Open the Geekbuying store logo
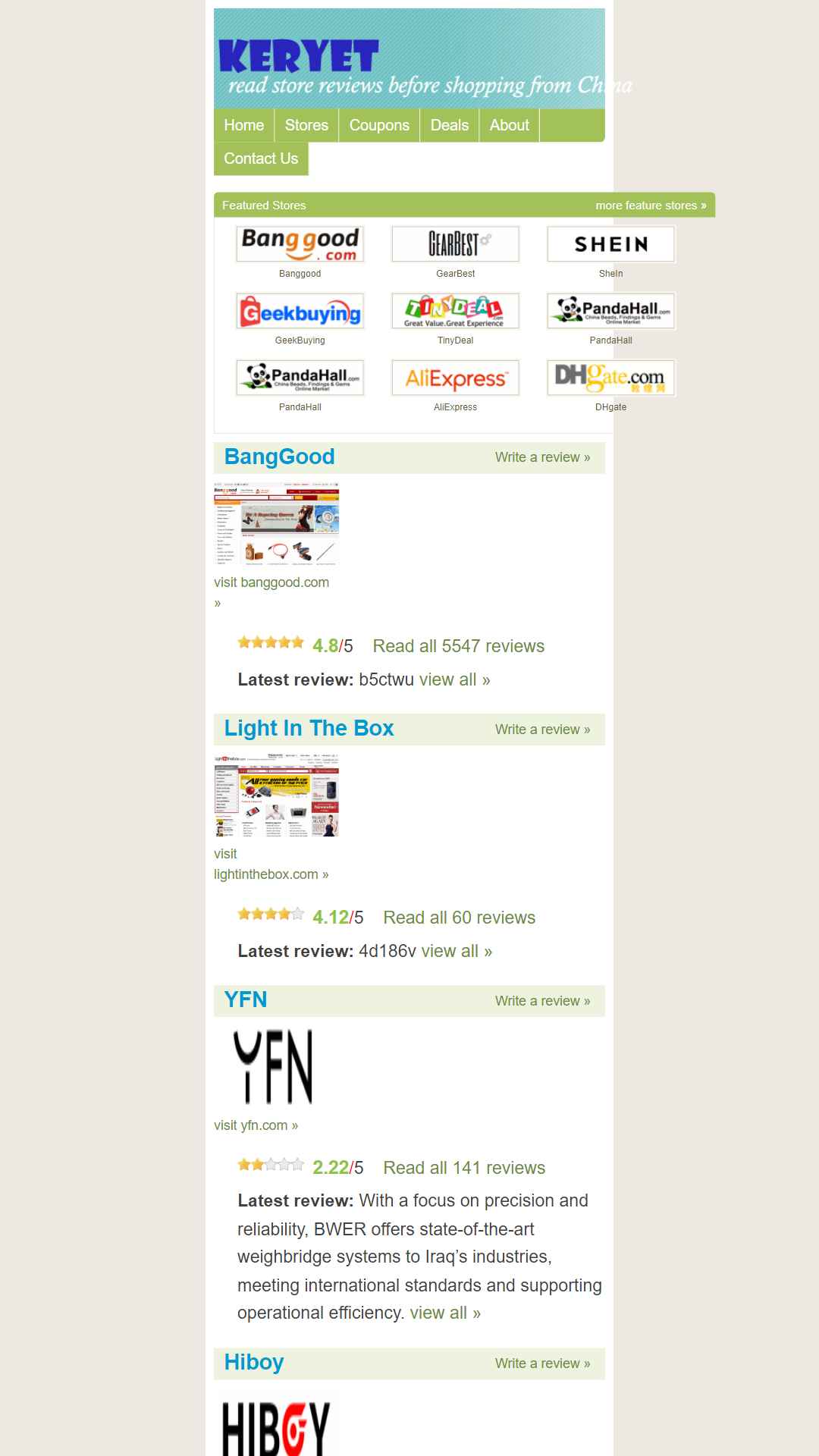Screen dimensions: 819x1456 (x=300, y=311)
